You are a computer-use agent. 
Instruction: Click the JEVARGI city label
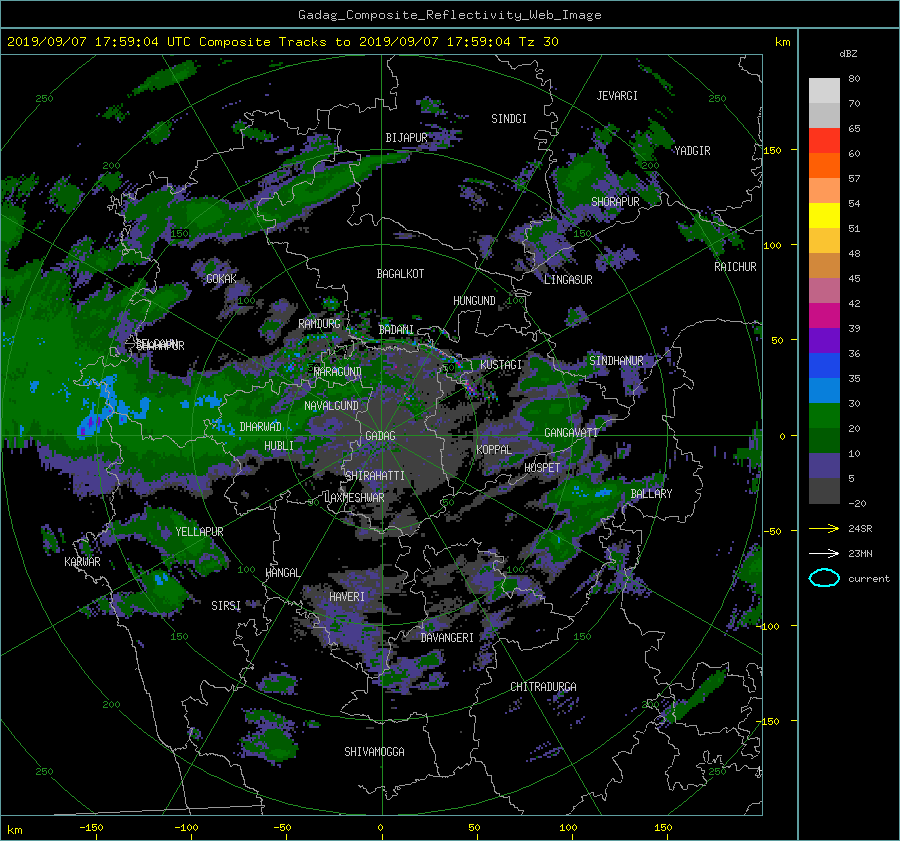click(x=617, y=96)
